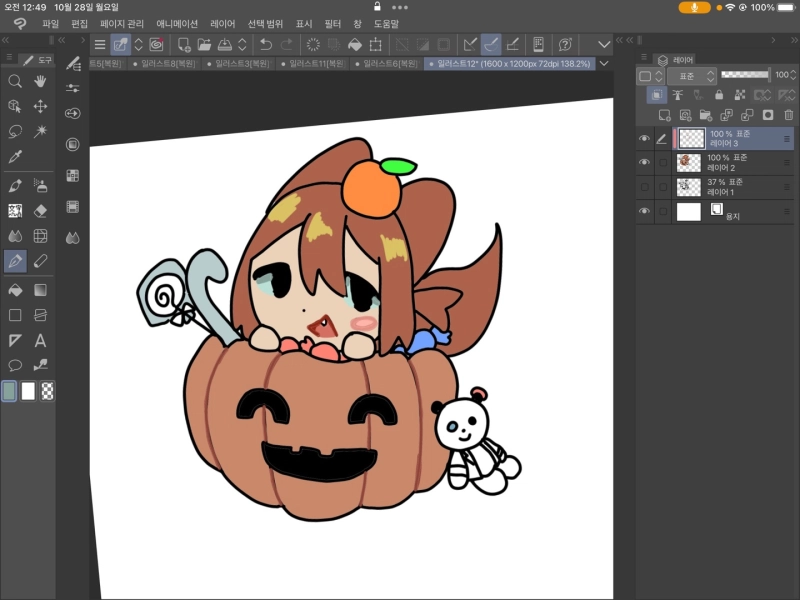Image resolution: width=800 pixels, height=600 pixels.
Task: Toggle visibility of the 용지 paper layer
Action: click(x=644, y=211)
